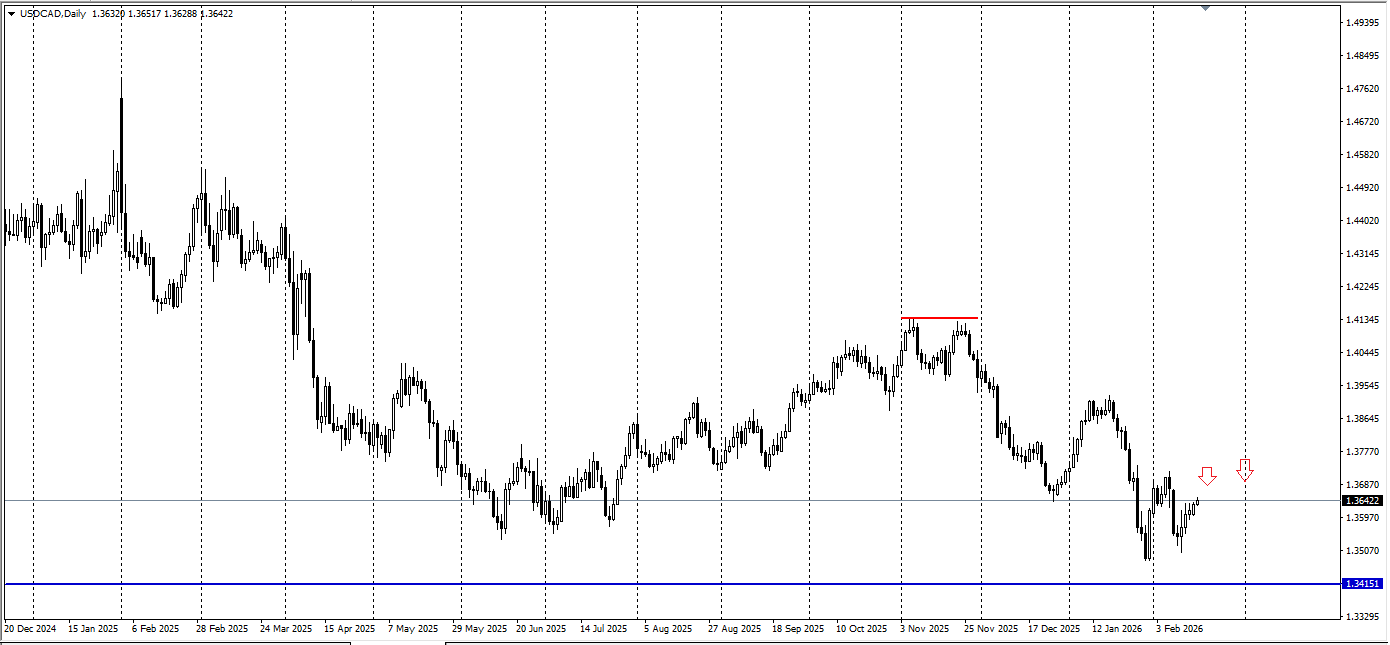Image resolution: width=1390 pixels, height=645 pixels.
Task: Click the 1.45820 price scale value
Action: coord(1364,155)
